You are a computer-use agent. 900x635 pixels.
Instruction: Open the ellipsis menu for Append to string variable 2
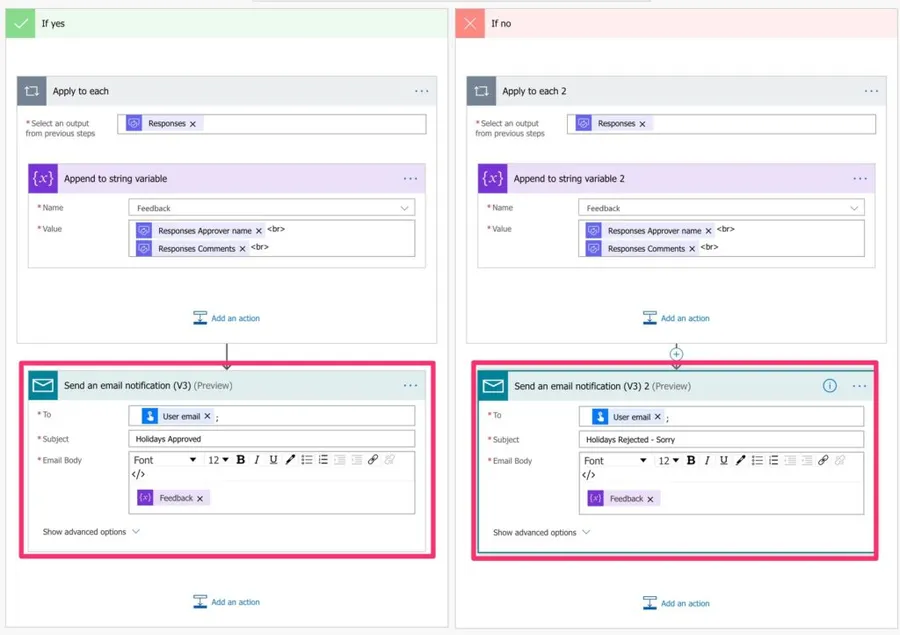click(x=860, y=179)
